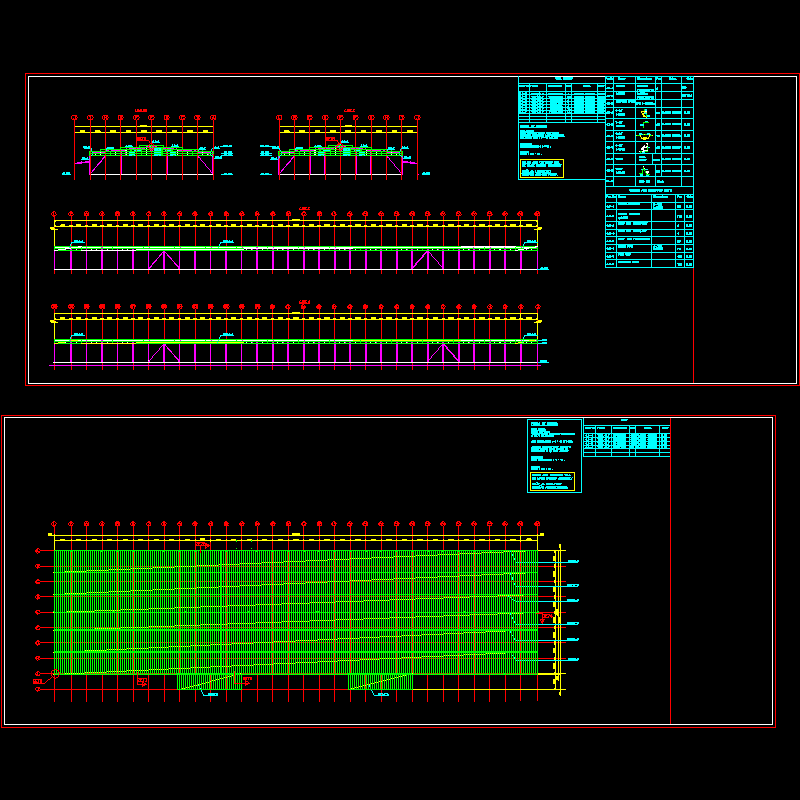Viewport: 800px width, 800px height.
Task: Select the left green canopy below the roof plan
Action: coord(209,682)
